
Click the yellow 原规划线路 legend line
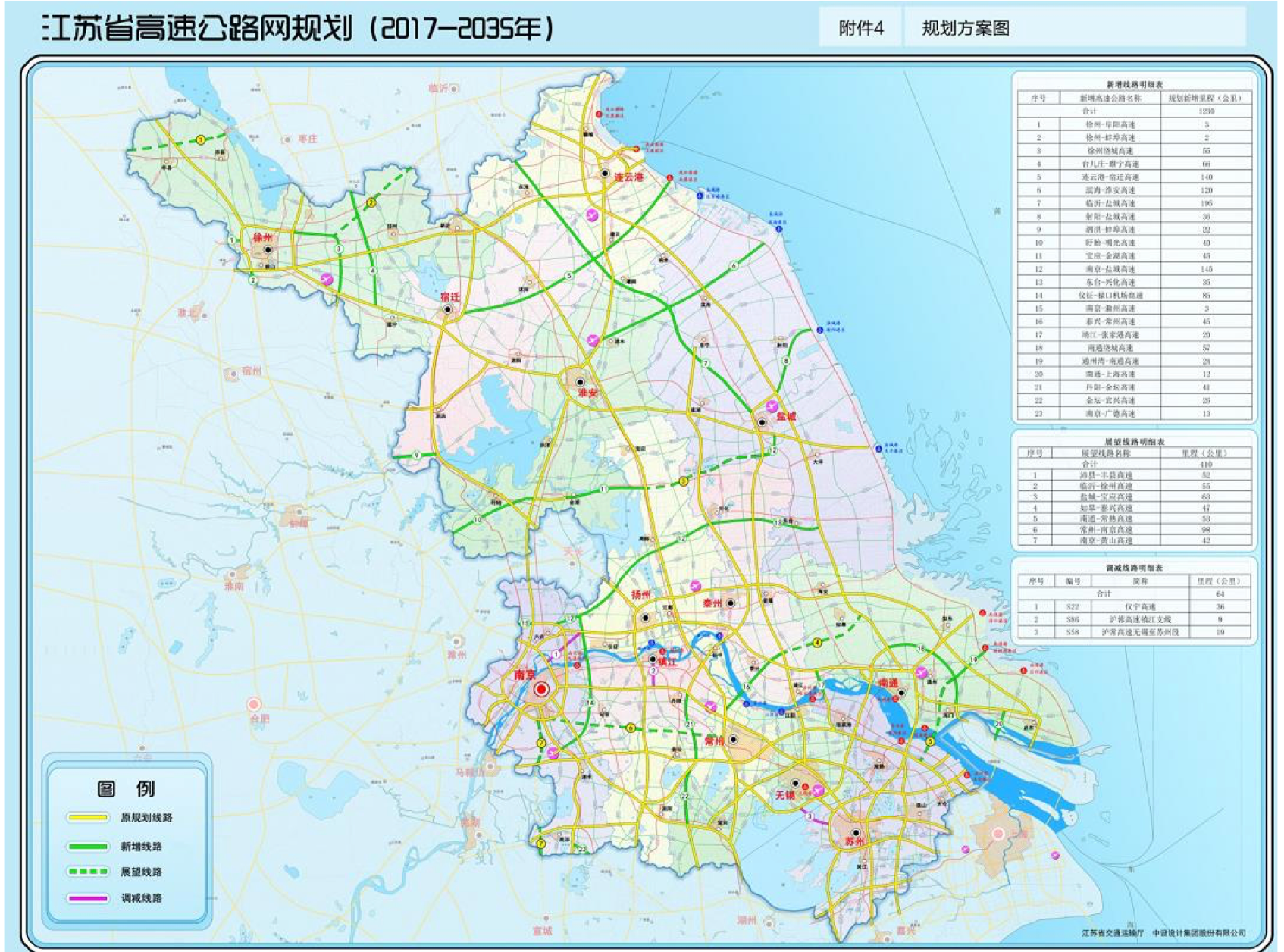click(87, 818)
